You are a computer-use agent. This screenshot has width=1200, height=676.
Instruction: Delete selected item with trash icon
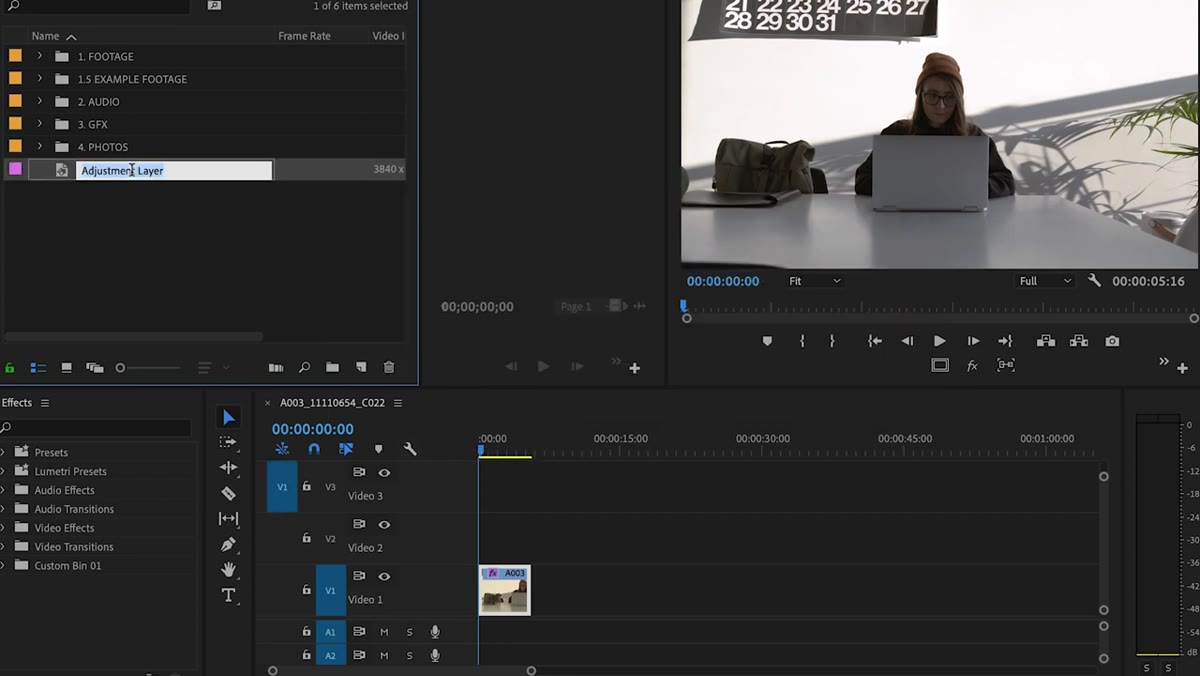389,368
